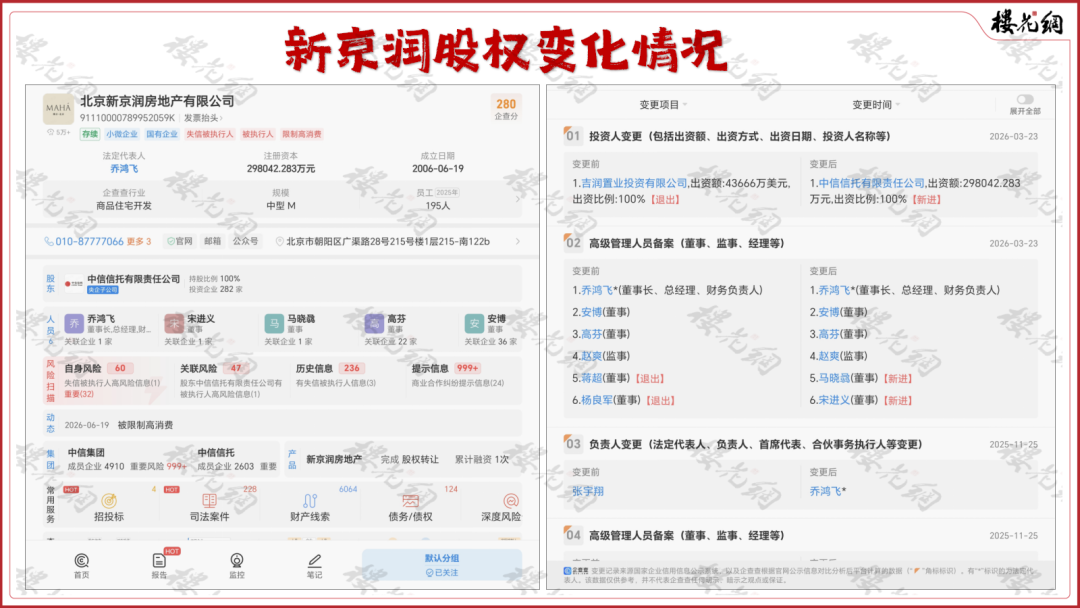Screen dimensions: 1080x608
Task: Click the 存续 status tag
Action: pos(90,134)
